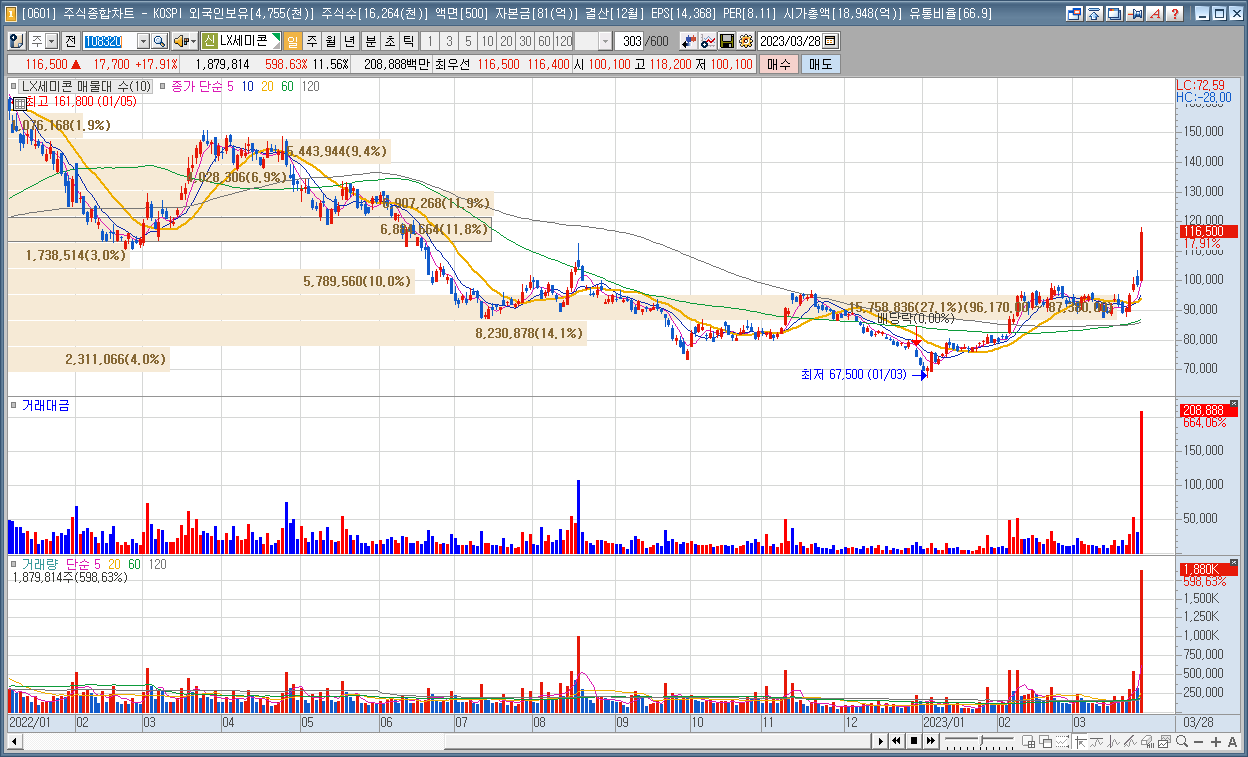Click the 거래량 단순 pane label
The width and height of the screenshot is (1248, 757).
56,565
